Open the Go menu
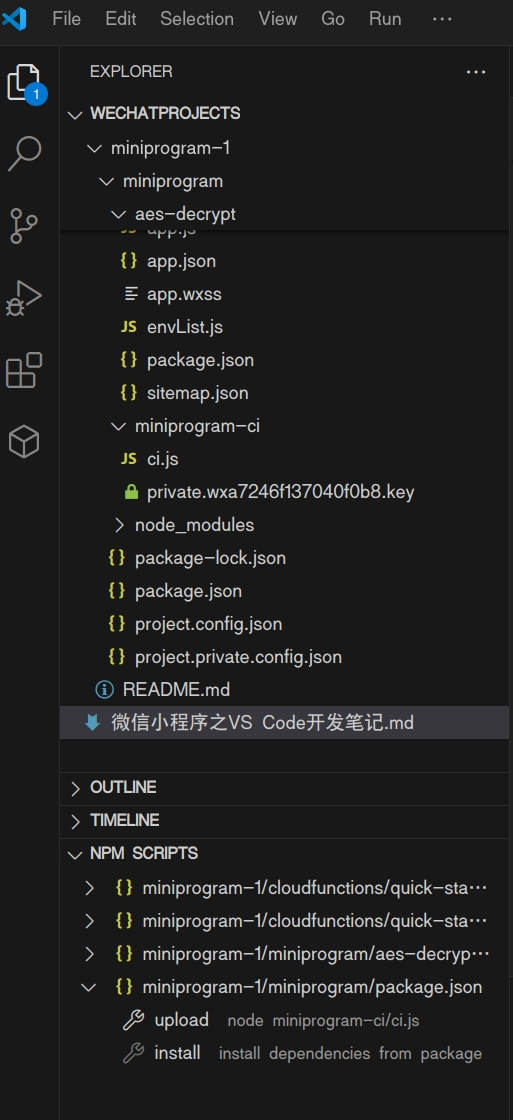 [333, 19]
